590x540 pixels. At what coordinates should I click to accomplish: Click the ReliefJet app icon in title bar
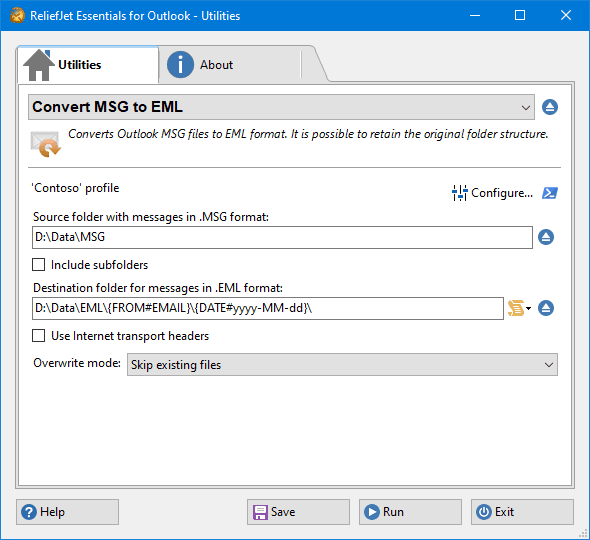click(17, 15)
